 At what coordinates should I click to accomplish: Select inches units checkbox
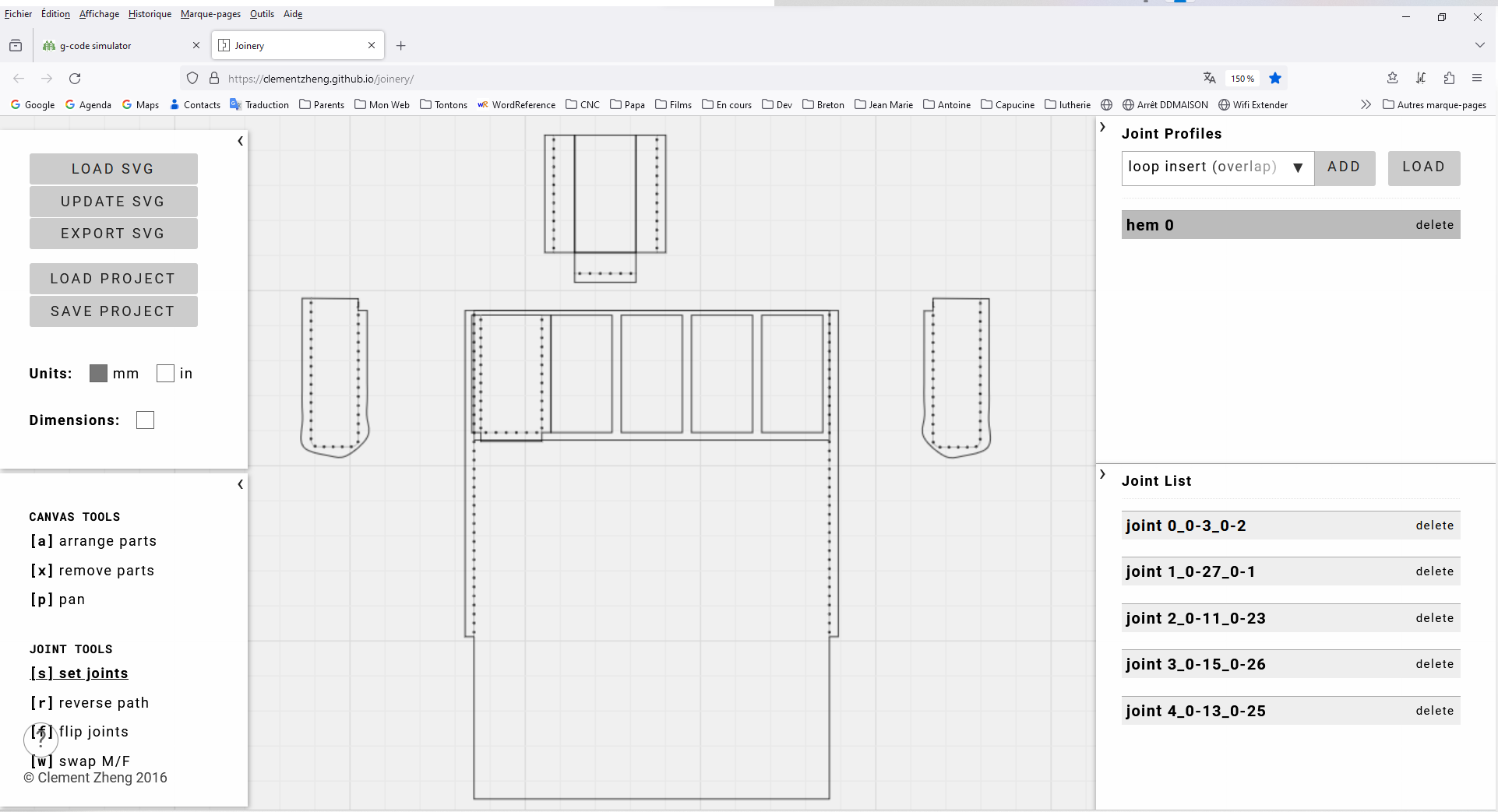(165, 374)
